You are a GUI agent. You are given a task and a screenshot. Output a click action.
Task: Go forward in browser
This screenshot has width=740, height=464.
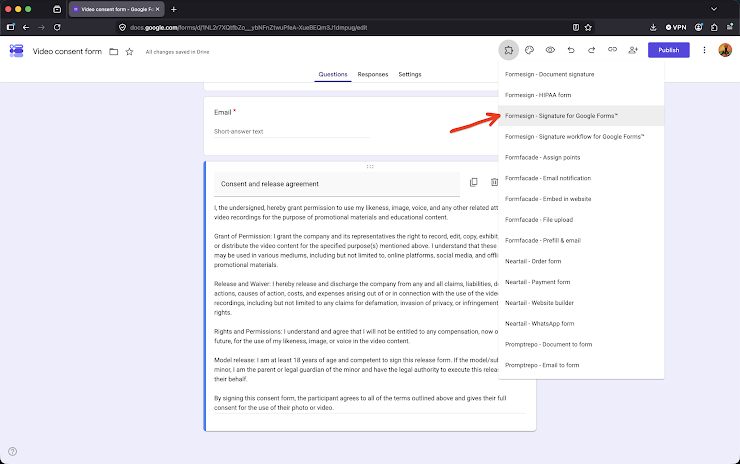[42, 27]
